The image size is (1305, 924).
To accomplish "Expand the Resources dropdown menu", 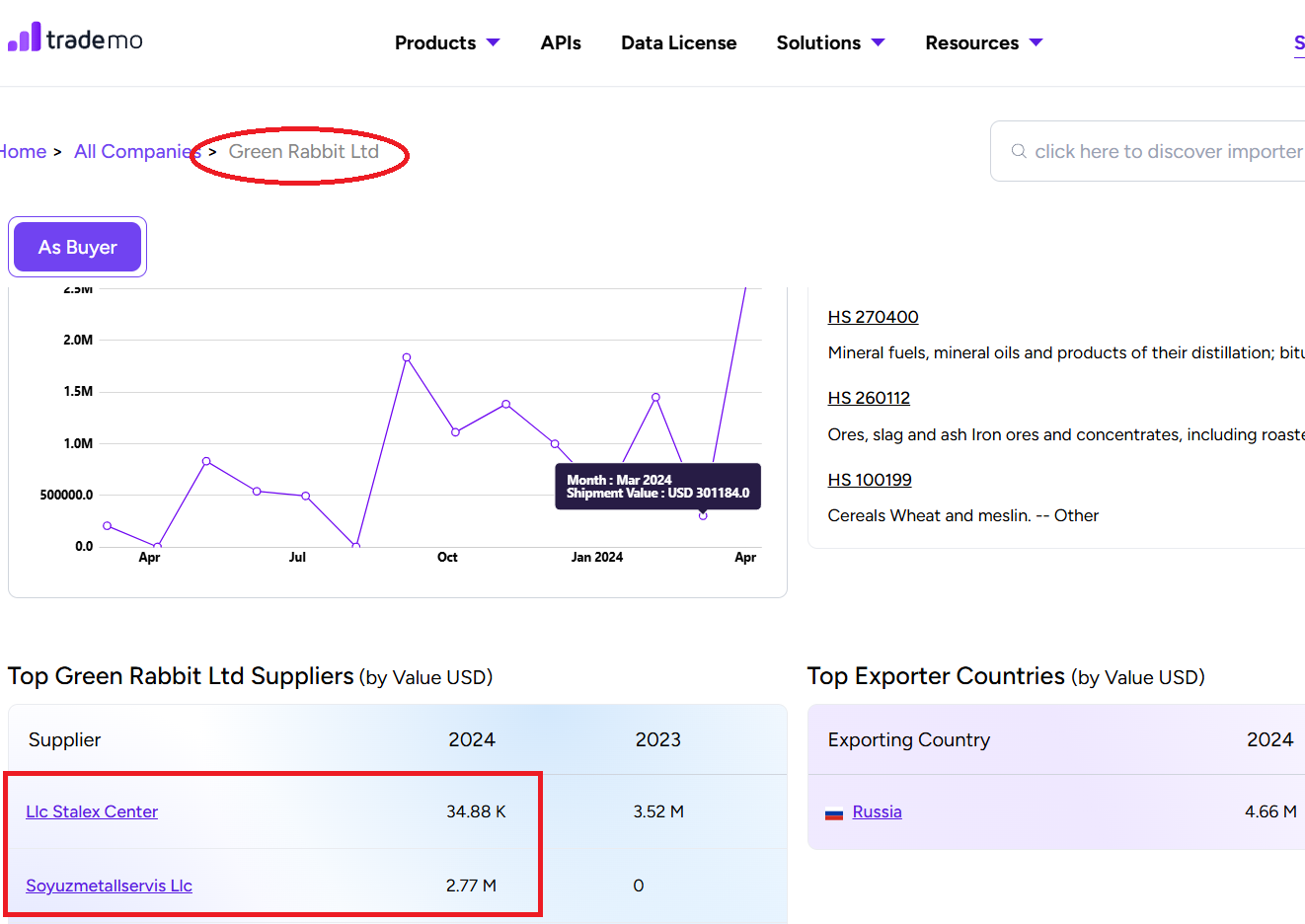I will (984, 42).
